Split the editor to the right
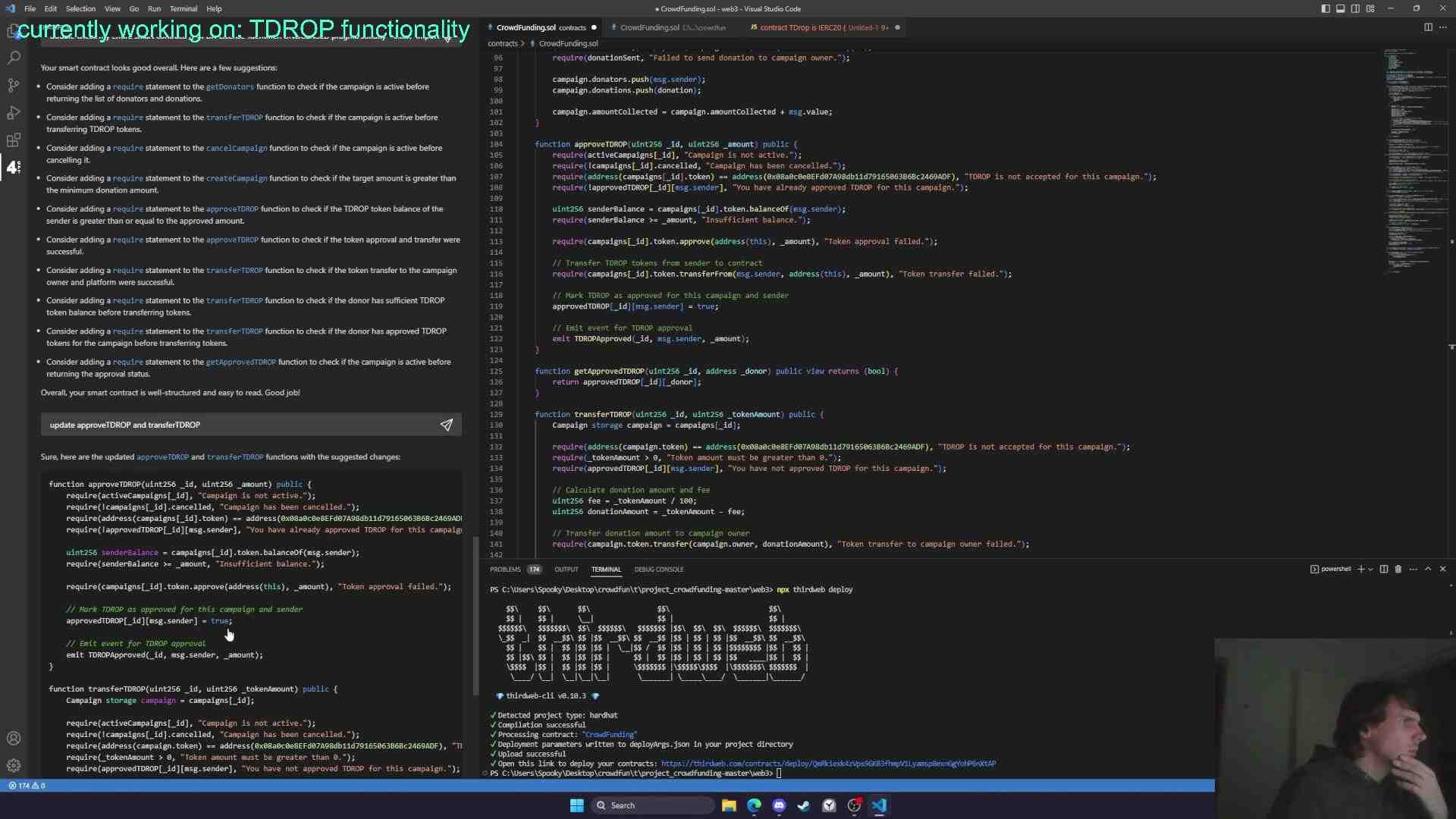The image size is (1456, 819). coord(1428,27)
